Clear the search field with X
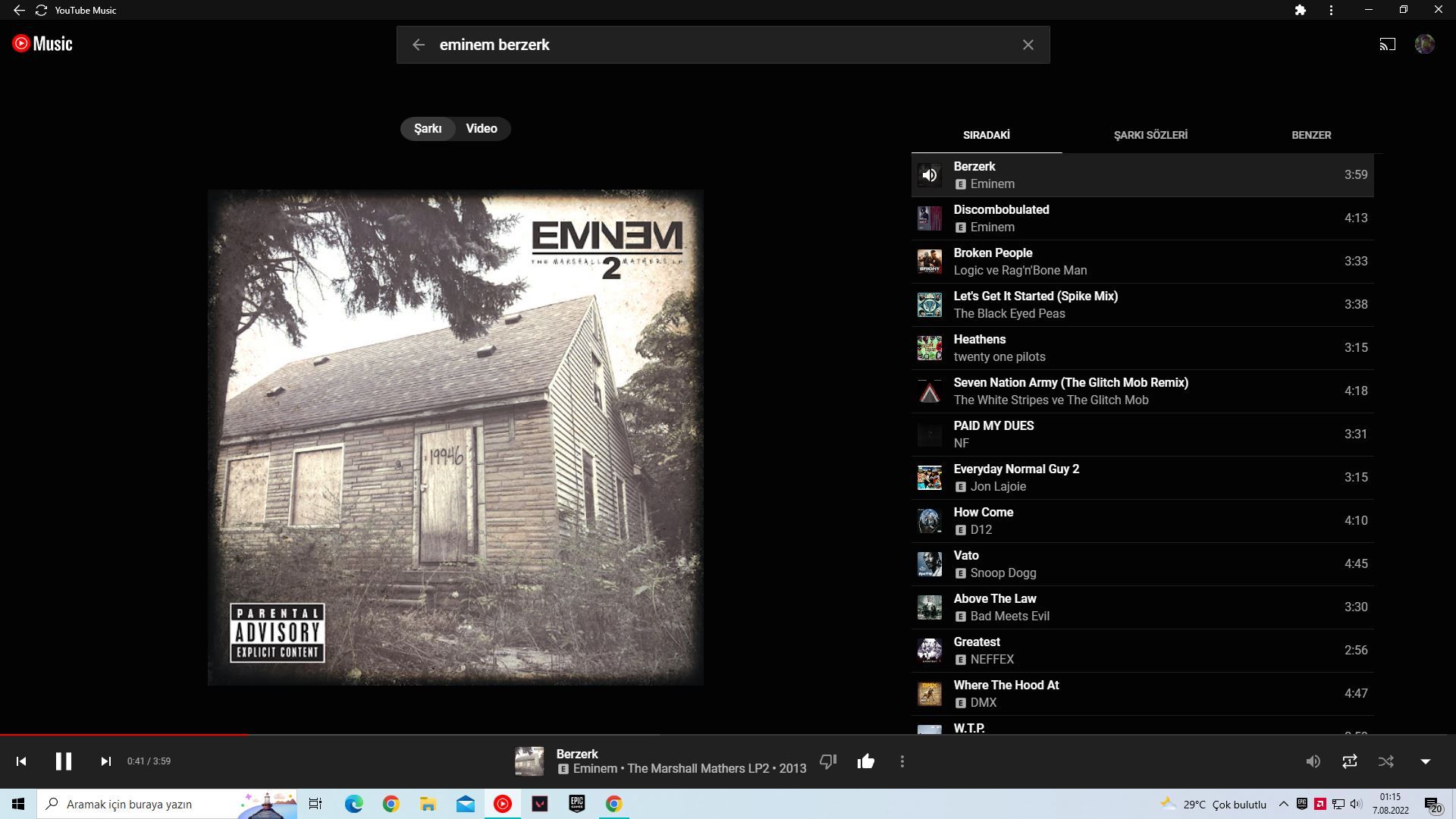This screenshot has width=1456, height=819. click(x=1028, y=45)
